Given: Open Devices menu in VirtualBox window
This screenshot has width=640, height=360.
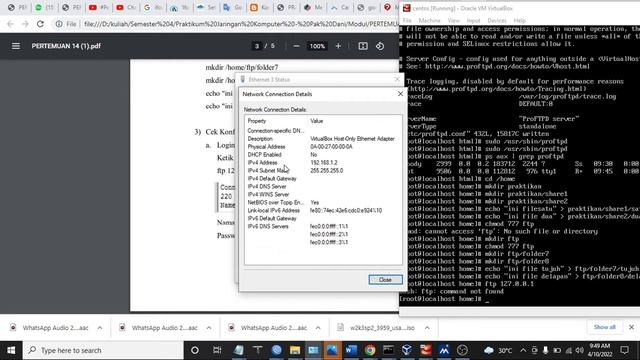Looking at the screenshot, I should (x=497, y=20).
